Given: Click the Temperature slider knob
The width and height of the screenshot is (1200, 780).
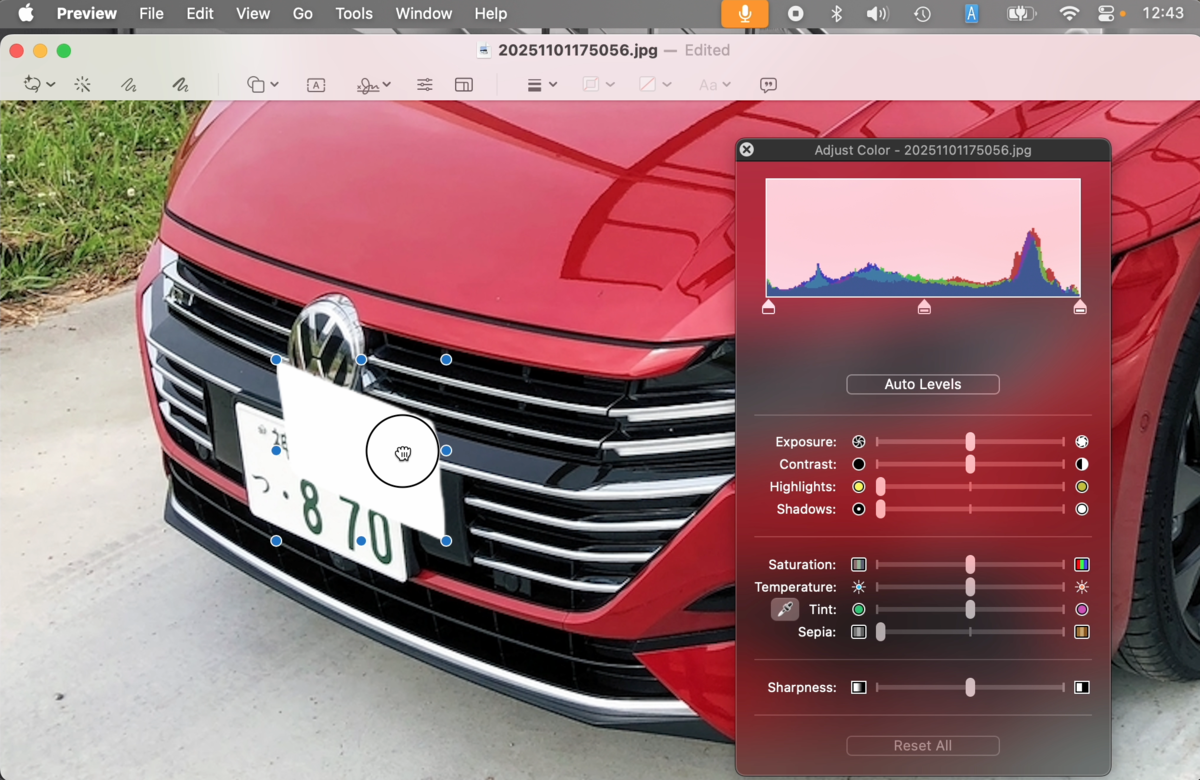Looking at the screenshot, I should coord(970,587).
